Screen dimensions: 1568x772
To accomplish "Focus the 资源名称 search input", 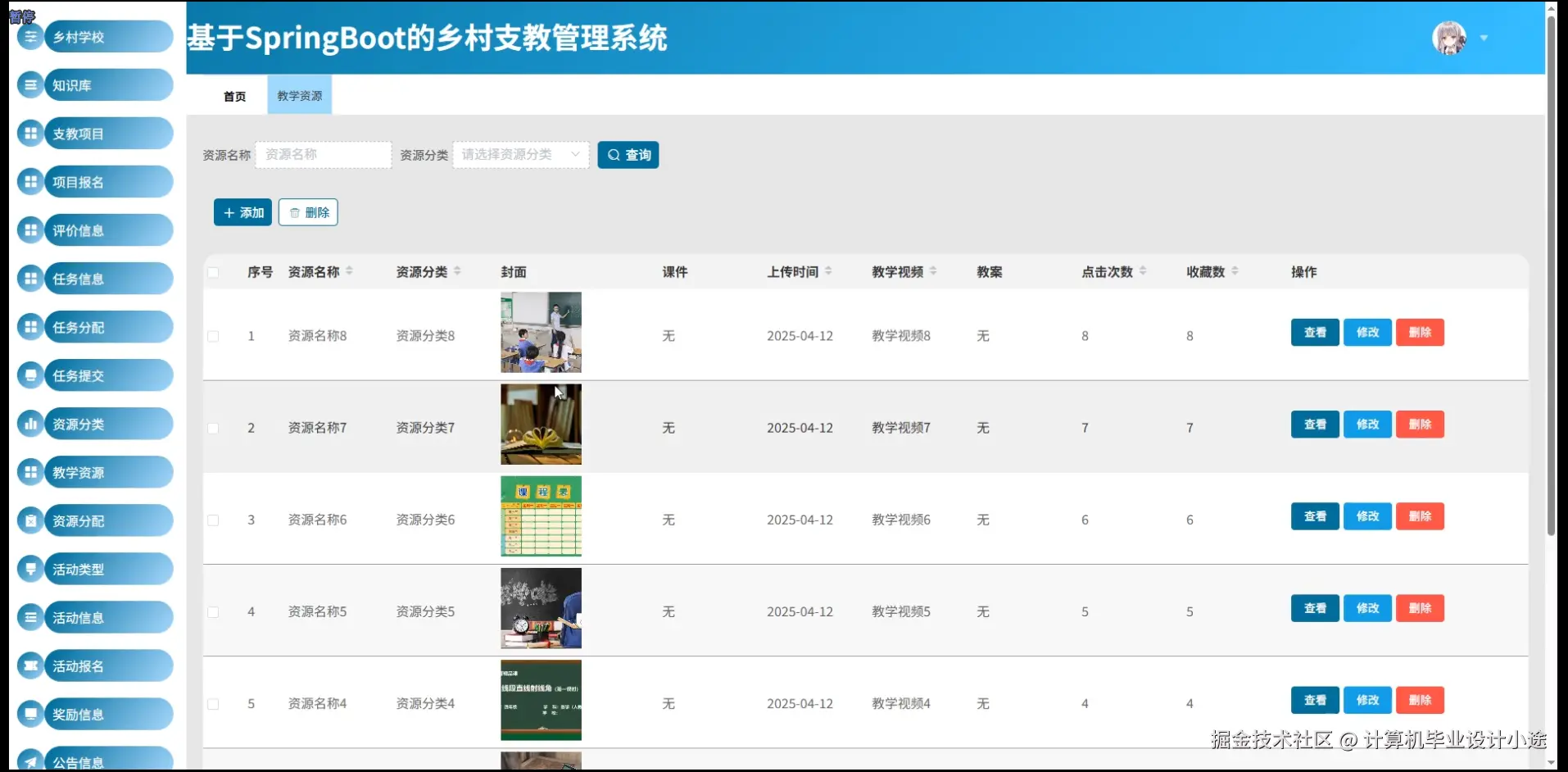I will [x=324, y=155].
